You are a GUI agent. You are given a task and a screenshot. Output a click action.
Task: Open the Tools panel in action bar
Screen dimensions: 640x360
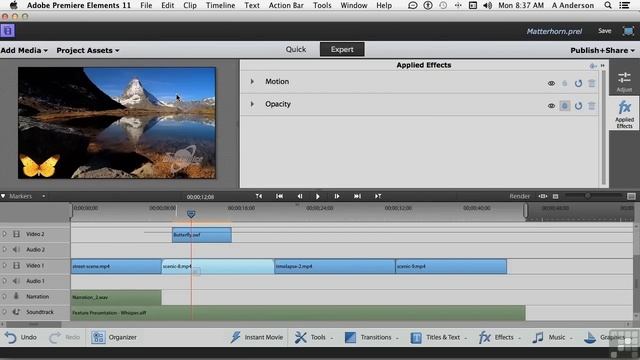click(314, 337)
